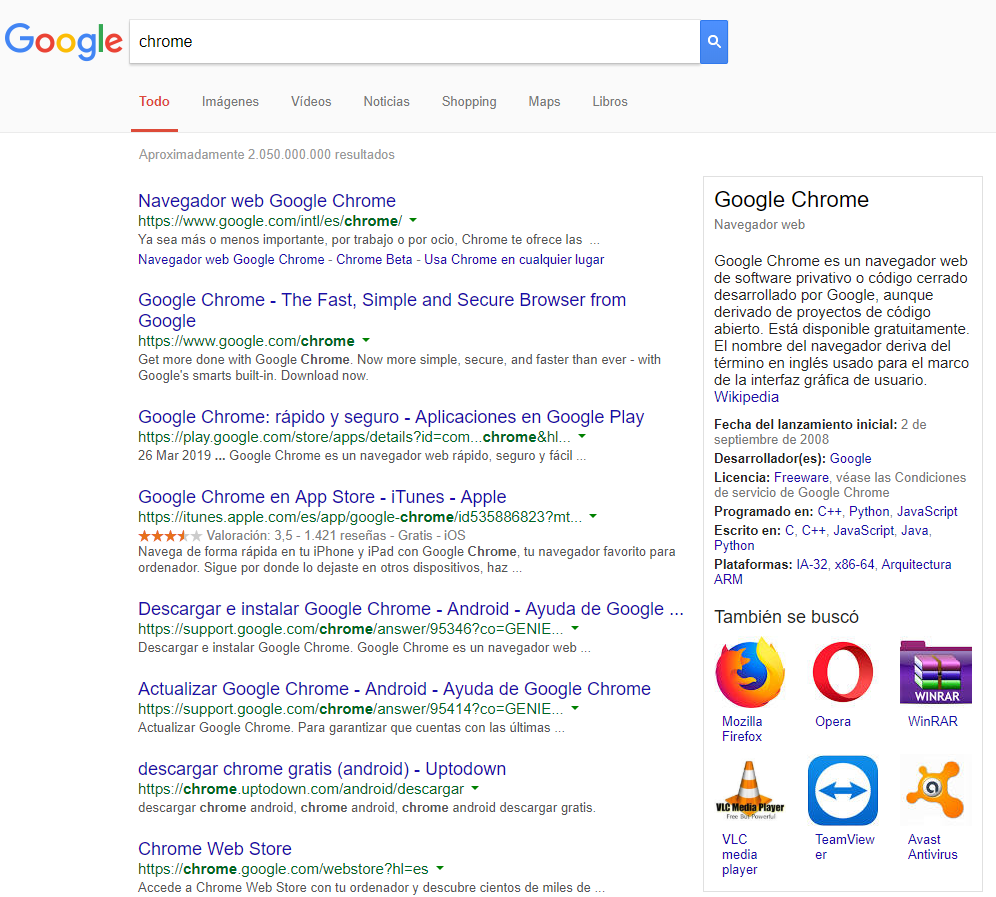Open the Shopping tab
The height and width of the screenshot is (897, 996).
point(469,102)
